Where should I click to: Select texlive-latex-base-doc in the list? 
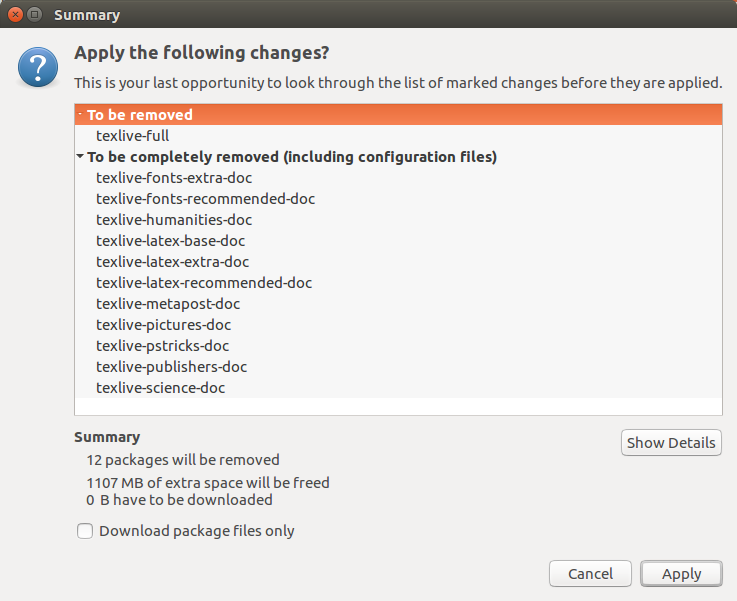(x=170, y=241)
